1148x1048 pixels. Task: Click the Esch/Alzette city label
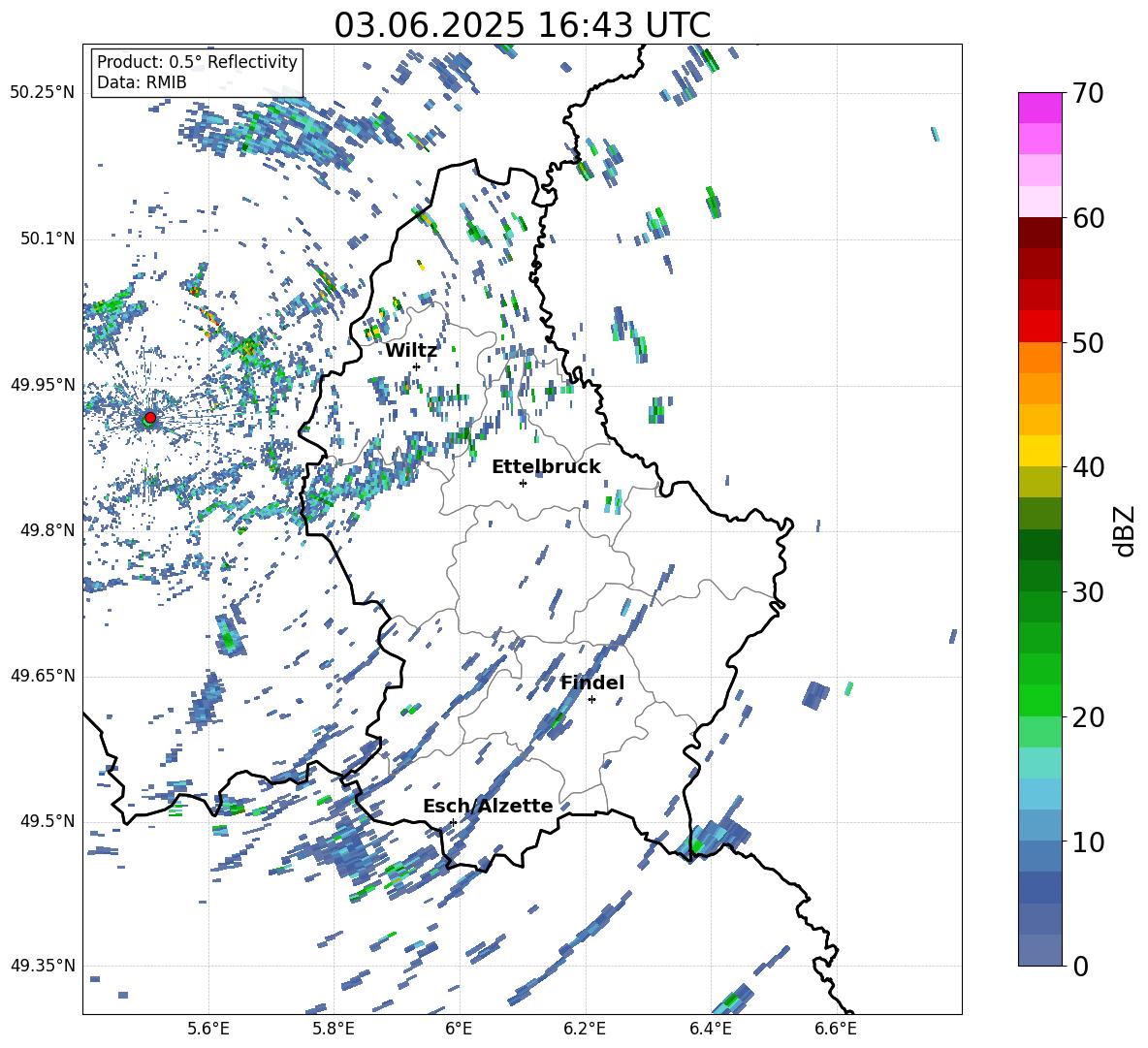click(488, 806)
